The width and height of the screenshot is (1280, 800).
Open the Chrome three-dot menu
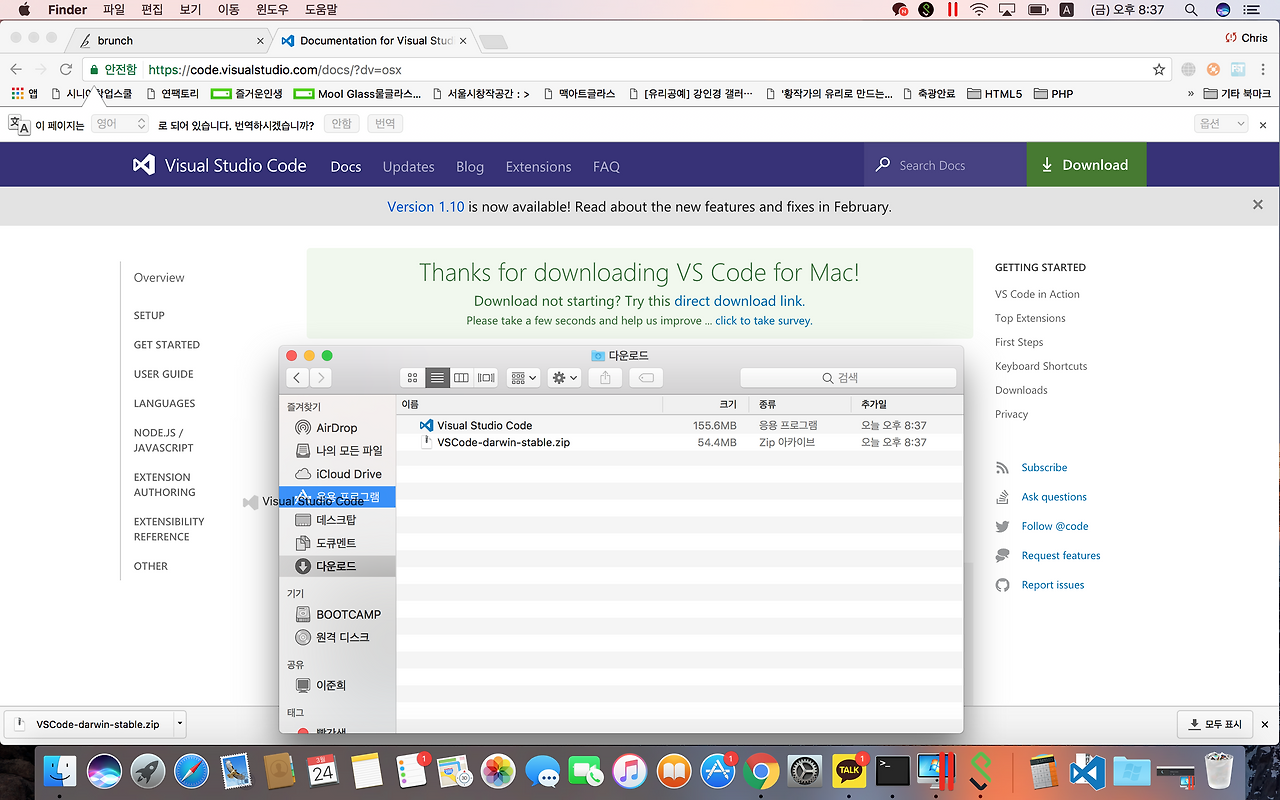(x=1264, y=69)
